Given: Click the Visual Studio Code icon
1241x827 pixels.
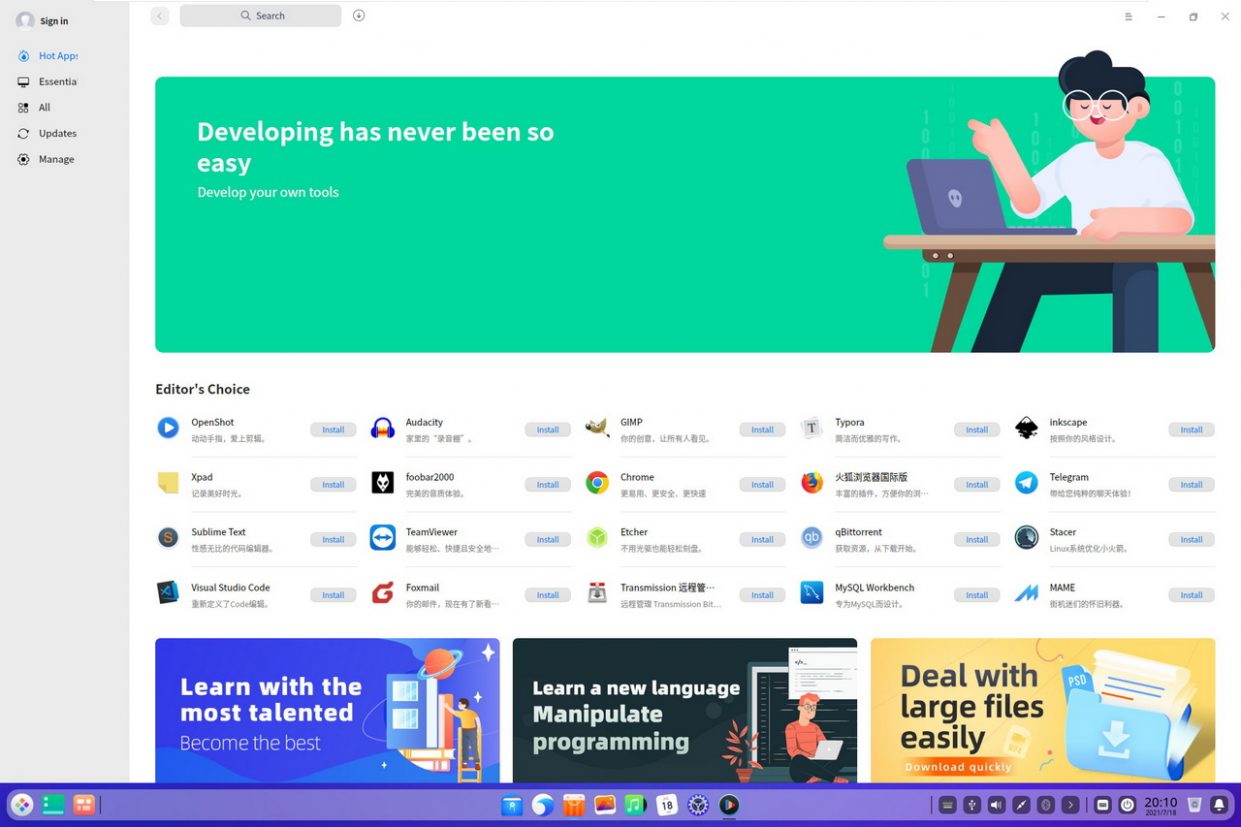Looking at the screenshot, I should tap(168, 593).
